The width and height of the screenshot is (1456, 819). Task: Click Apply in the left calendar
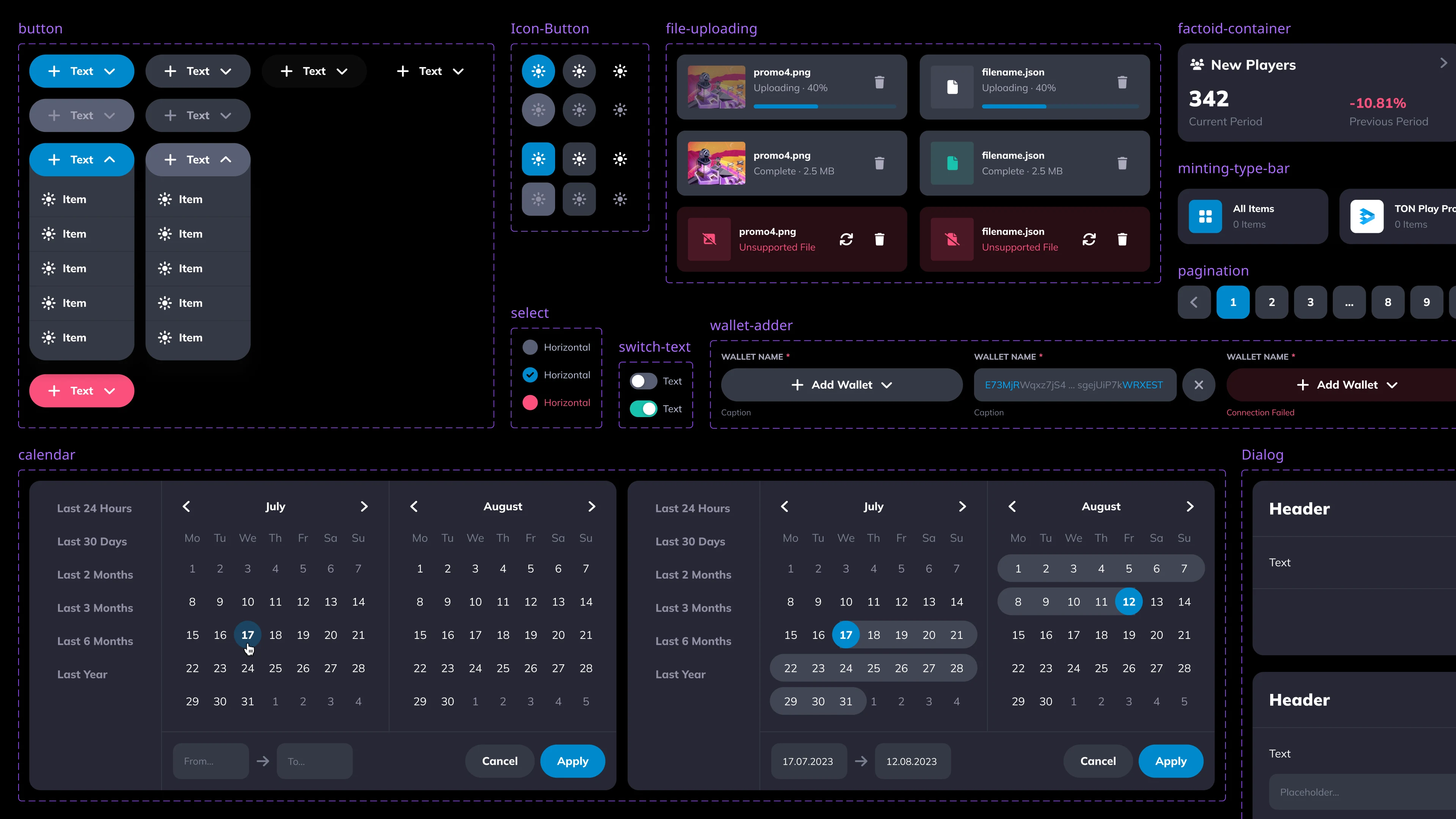tap(573, 761)
